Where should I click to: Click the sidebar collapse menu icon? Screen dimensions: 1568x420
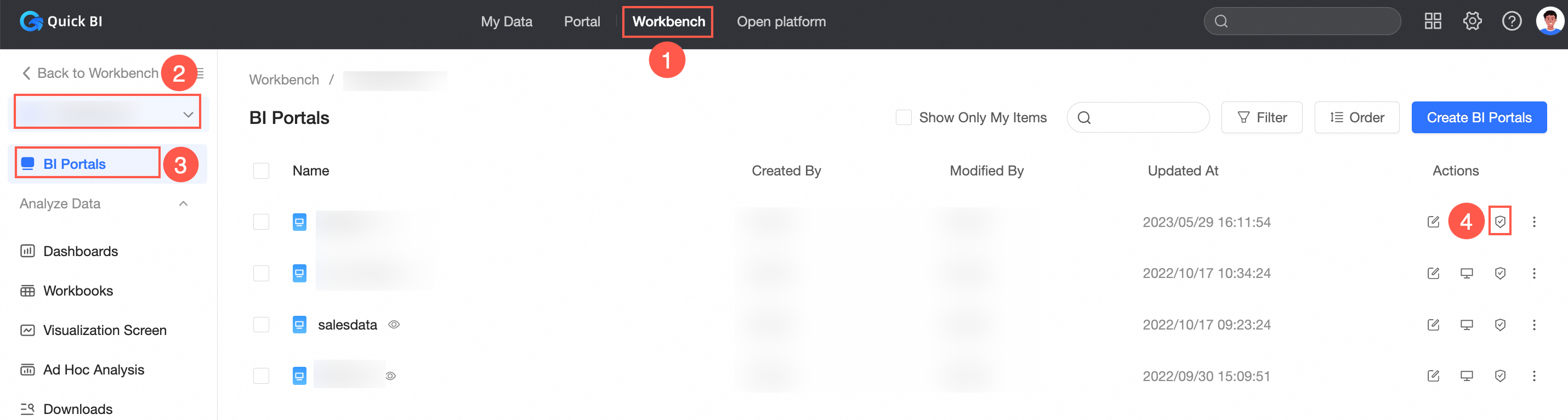point(200,73)
